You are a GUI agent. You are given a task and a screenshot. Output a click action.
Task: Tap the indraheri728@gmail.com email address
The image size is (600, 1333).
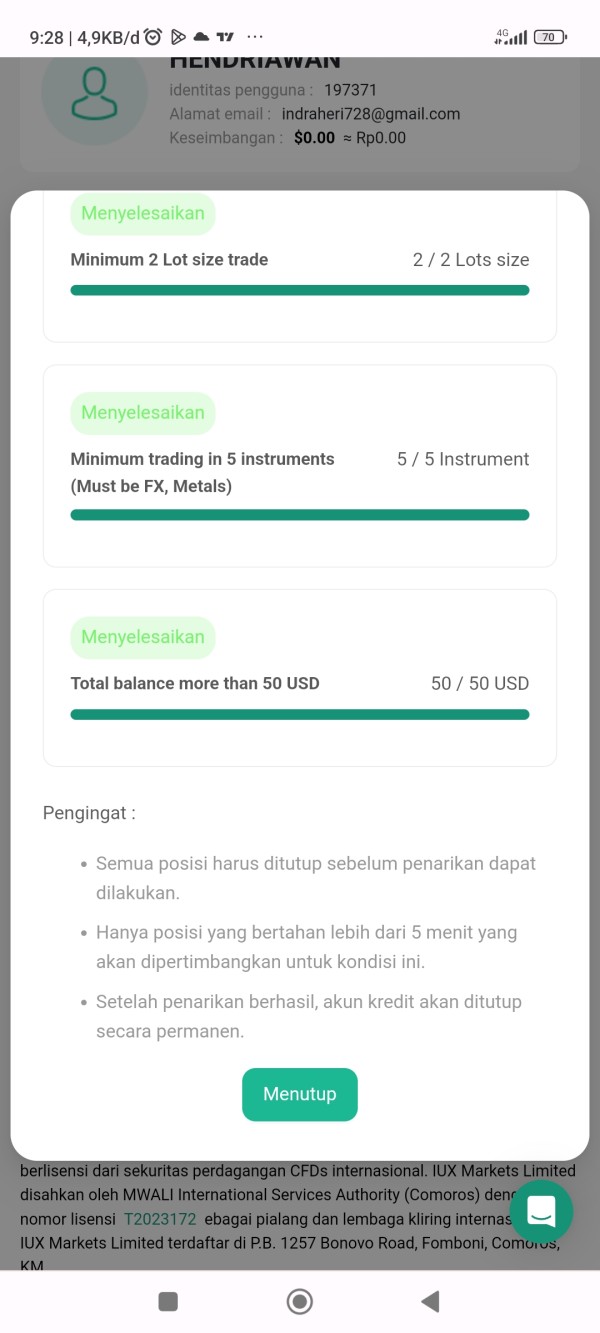click(x=370, y=114)
